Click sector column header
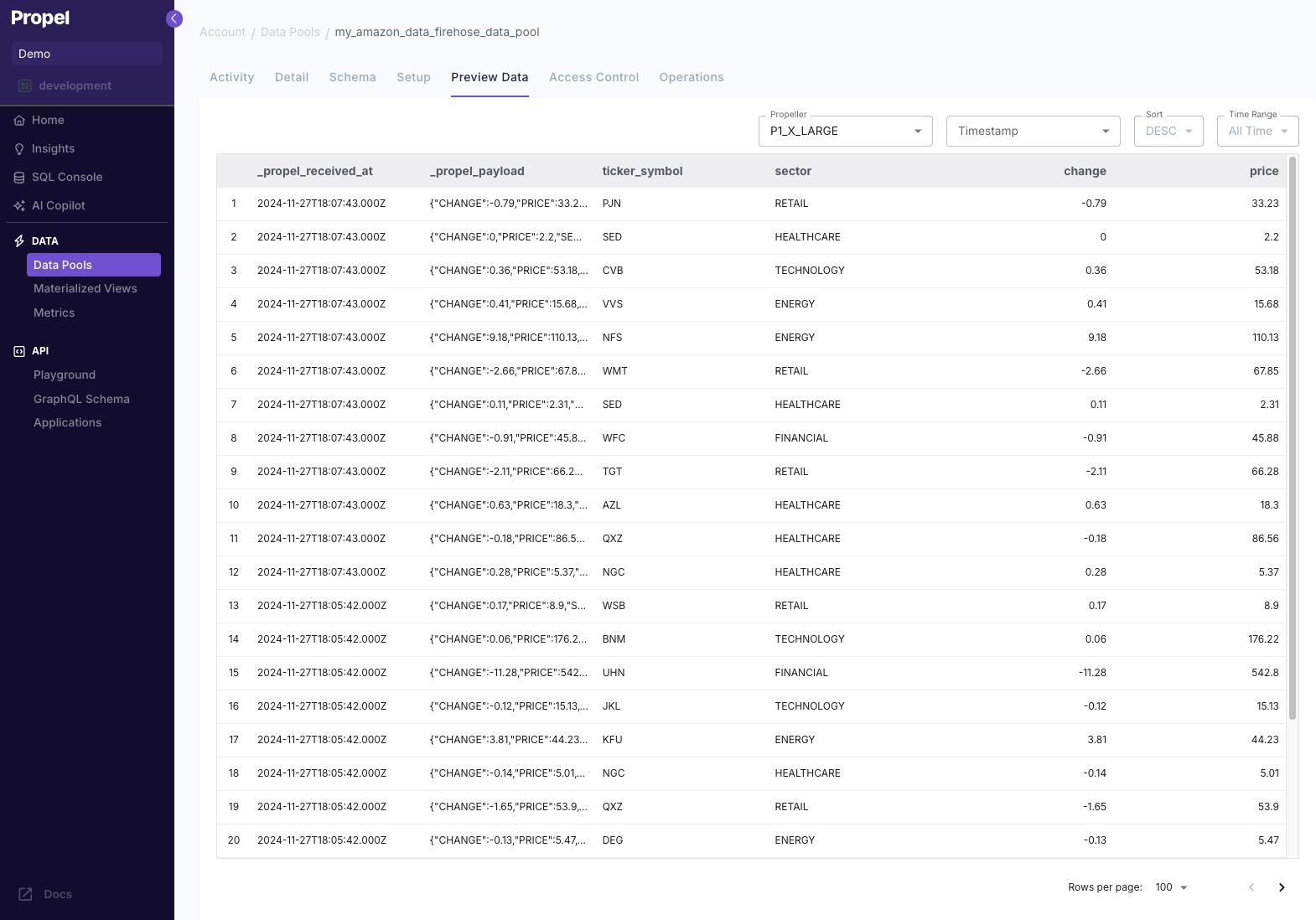This screenshot has height=920, width=1316. pos(793,171)
